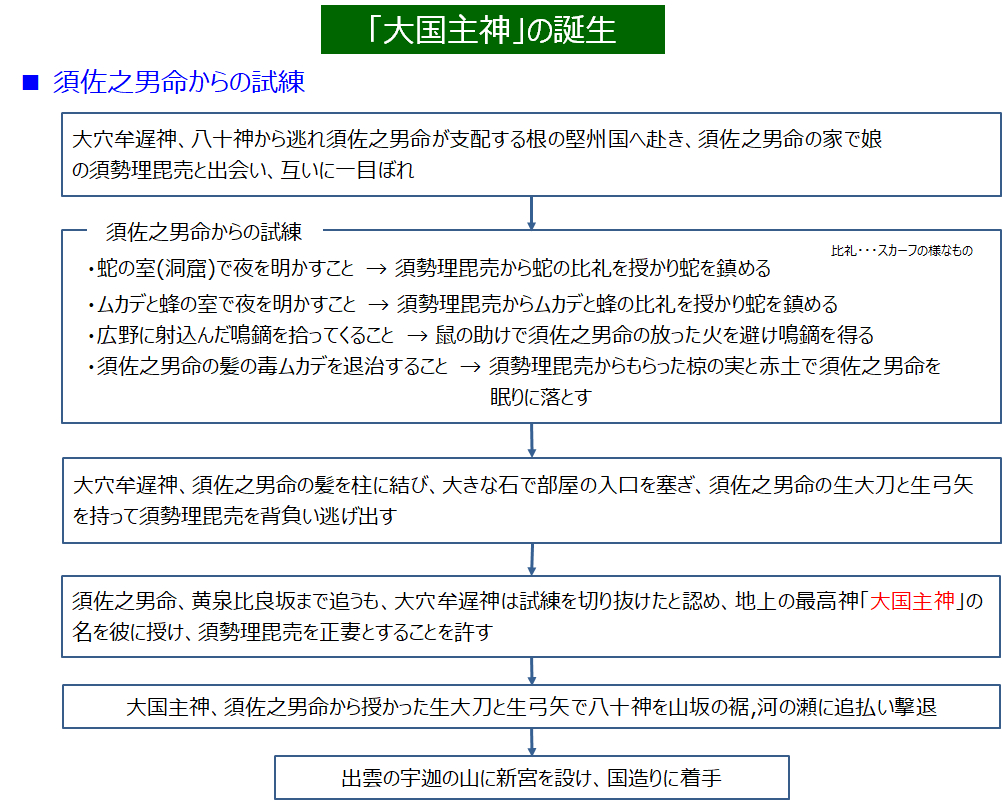Viewport: 1002px width, 803px height.
Task: Click the black 須佐之男命からの試練 label on the trials box
Action: click(x=204, y=232)
